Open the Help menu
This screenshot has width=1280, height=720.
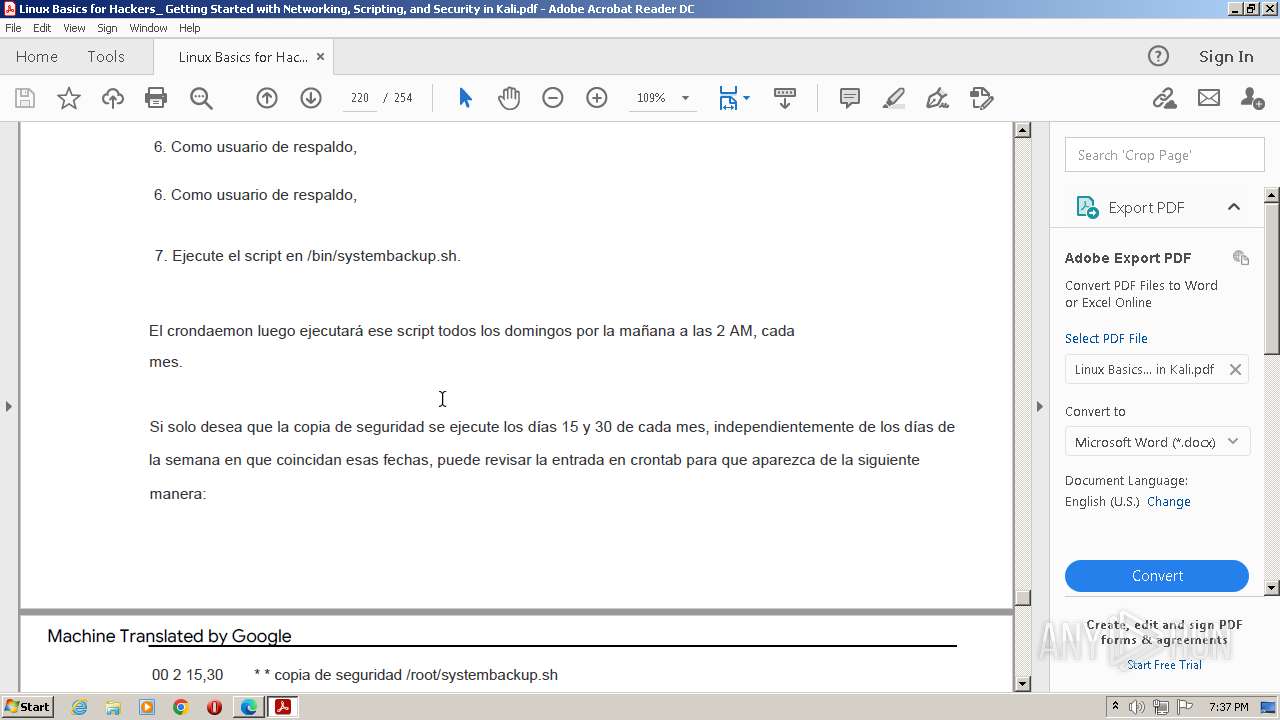point(189,28)
